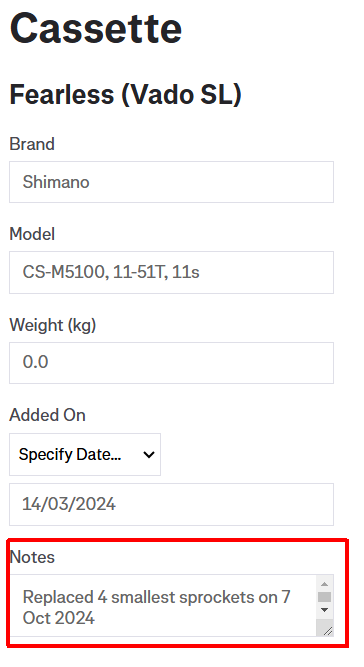Click the Notes scrollbar down arrow
The image size is (364, 667).
324,610
